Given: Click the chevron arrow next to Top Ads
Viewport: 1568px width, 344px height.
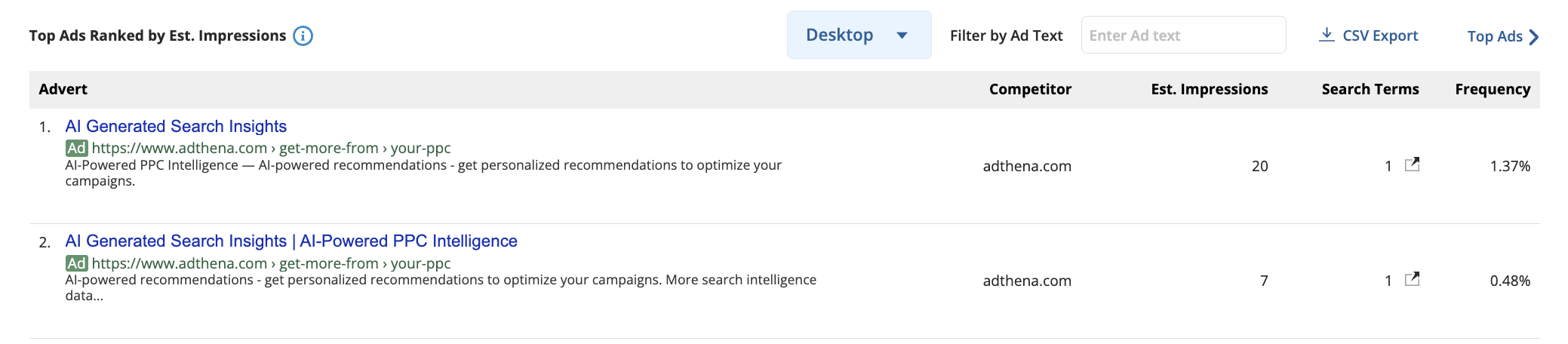Looking at the screenshot, I should click(x=1533, y=37).
